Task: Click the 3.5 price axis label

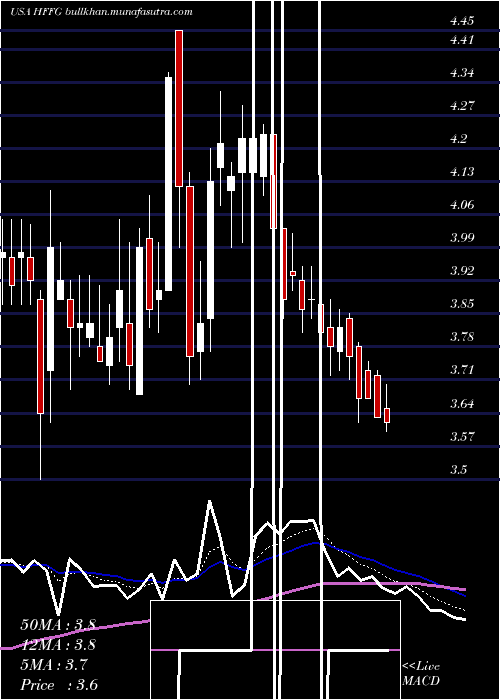Action: [x=458, y=470]
